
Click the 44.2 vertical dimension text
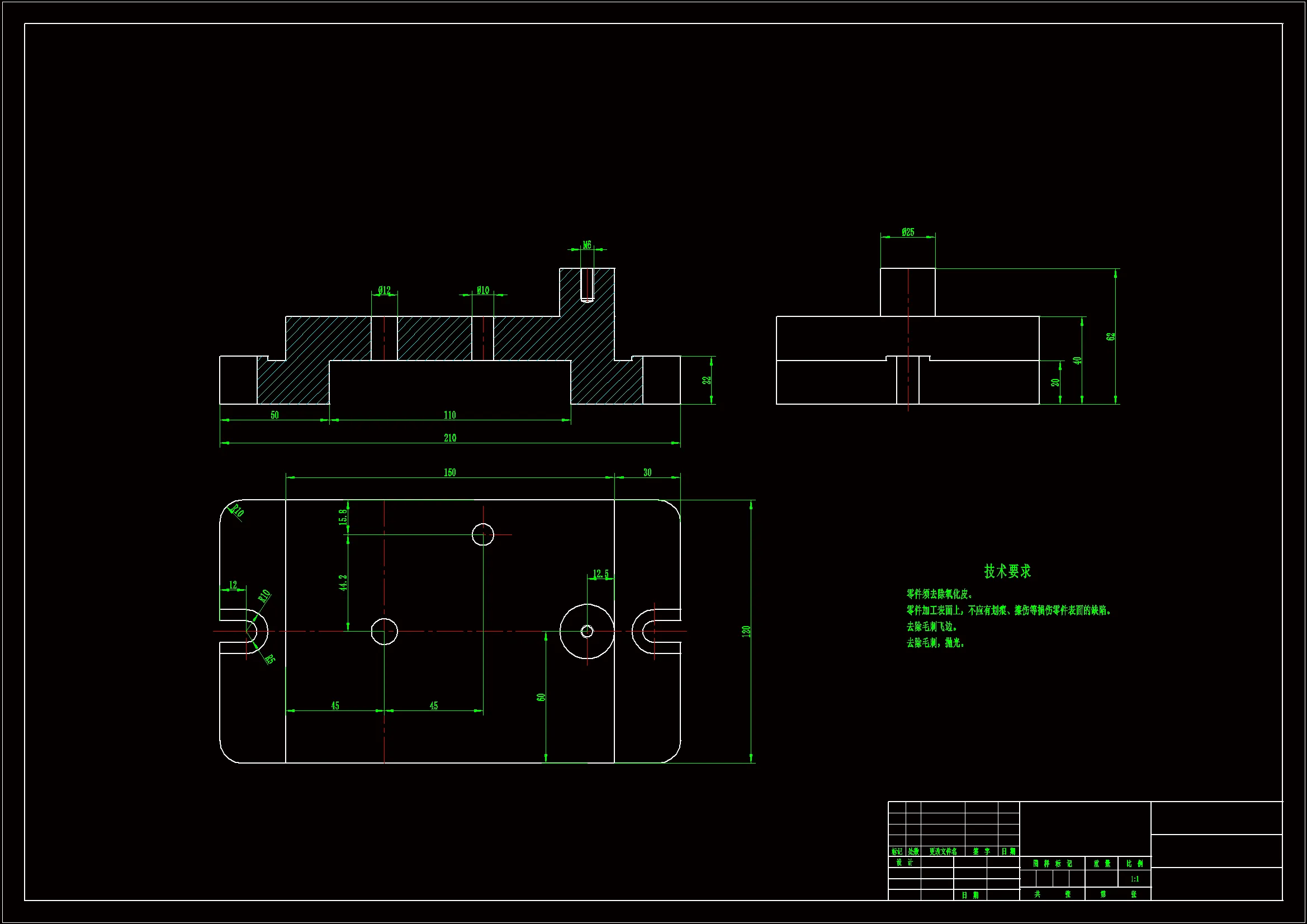click(x=343, y=582)
